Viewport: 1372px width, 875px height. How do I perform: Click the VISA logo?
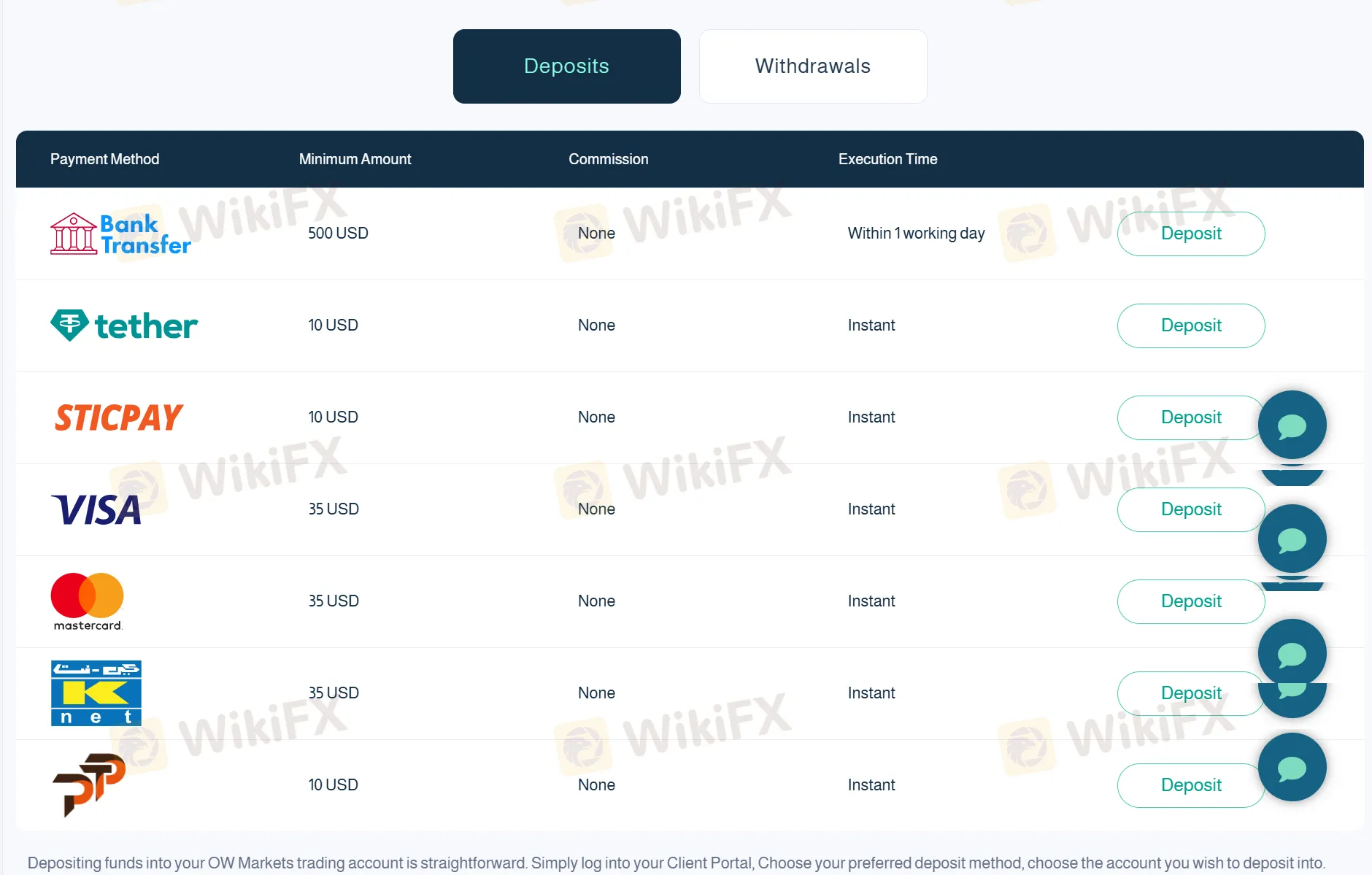[x=96, y=509]
